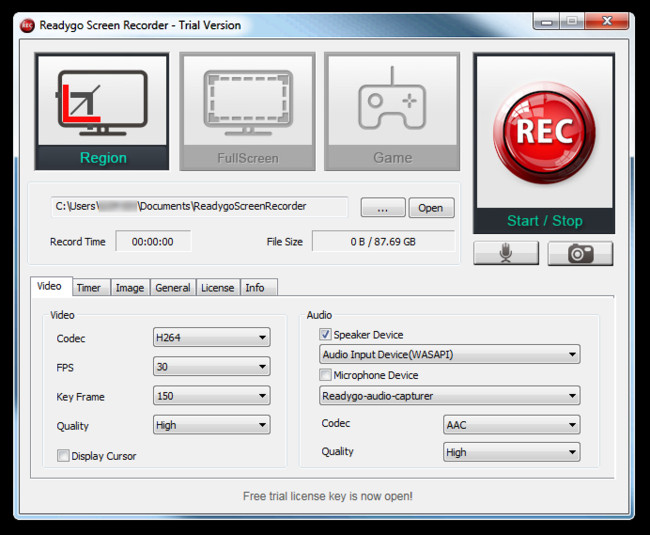The width and height of the screenshot is (650, 535).
Task: Open the FPS 30 dropdown
Action: (212, 366)
